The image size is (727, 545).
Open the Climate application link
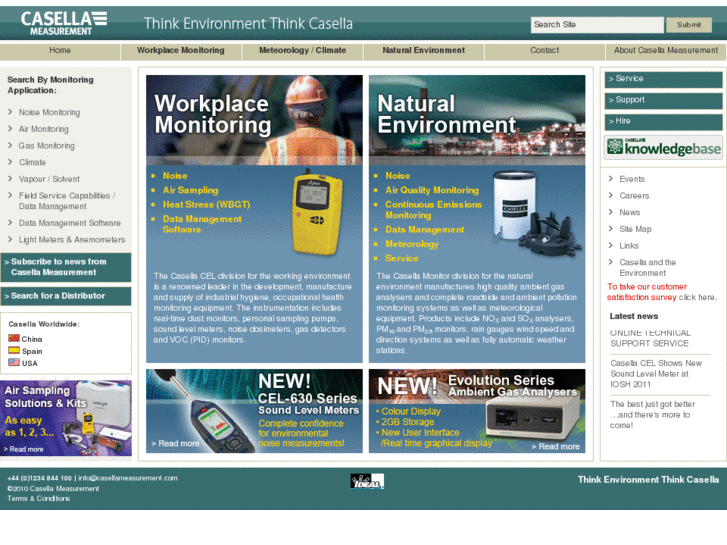[x=32, y=162]
